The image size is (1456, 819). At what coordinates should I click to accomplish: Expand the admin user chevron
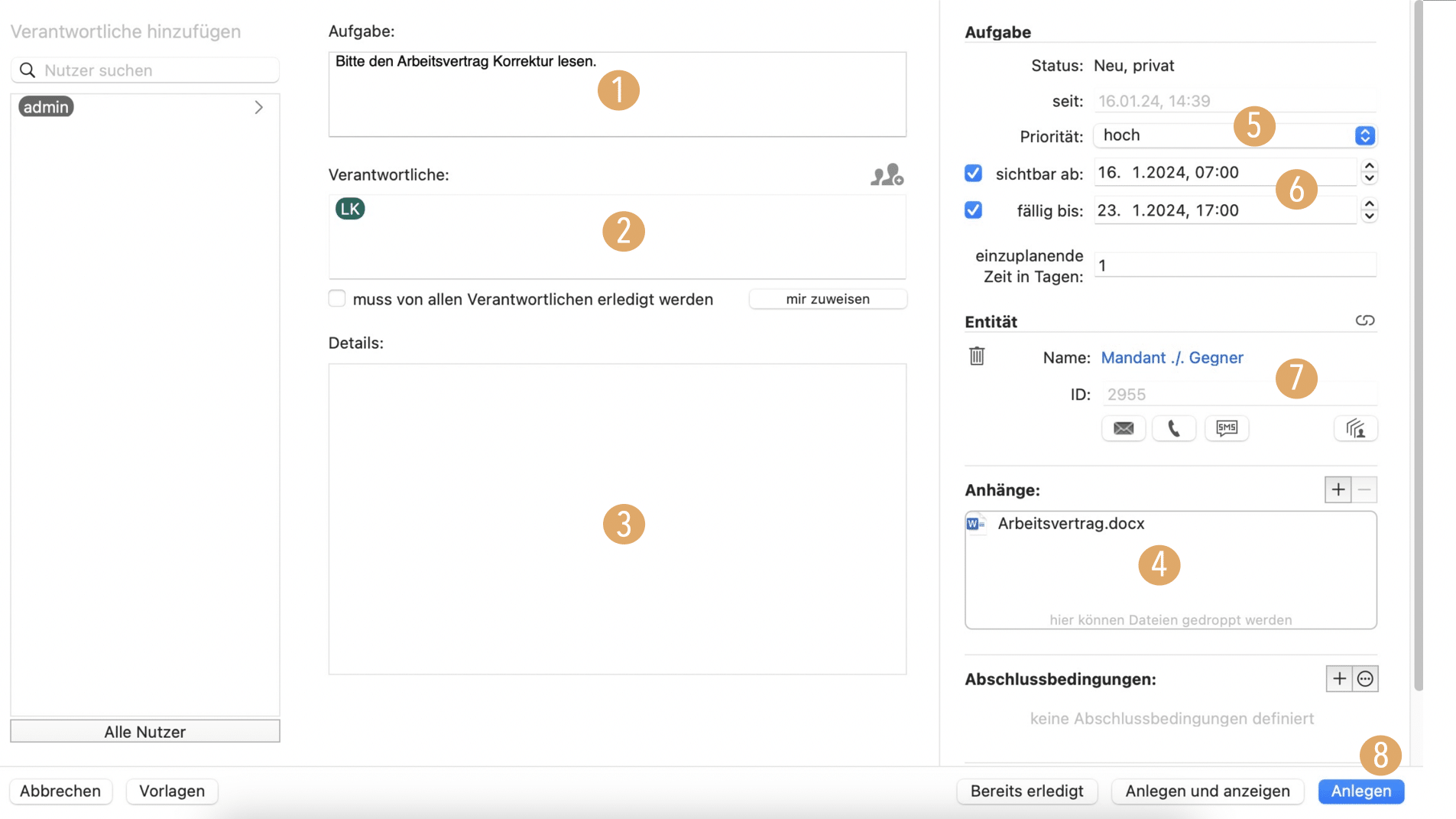tap(259, 107)
